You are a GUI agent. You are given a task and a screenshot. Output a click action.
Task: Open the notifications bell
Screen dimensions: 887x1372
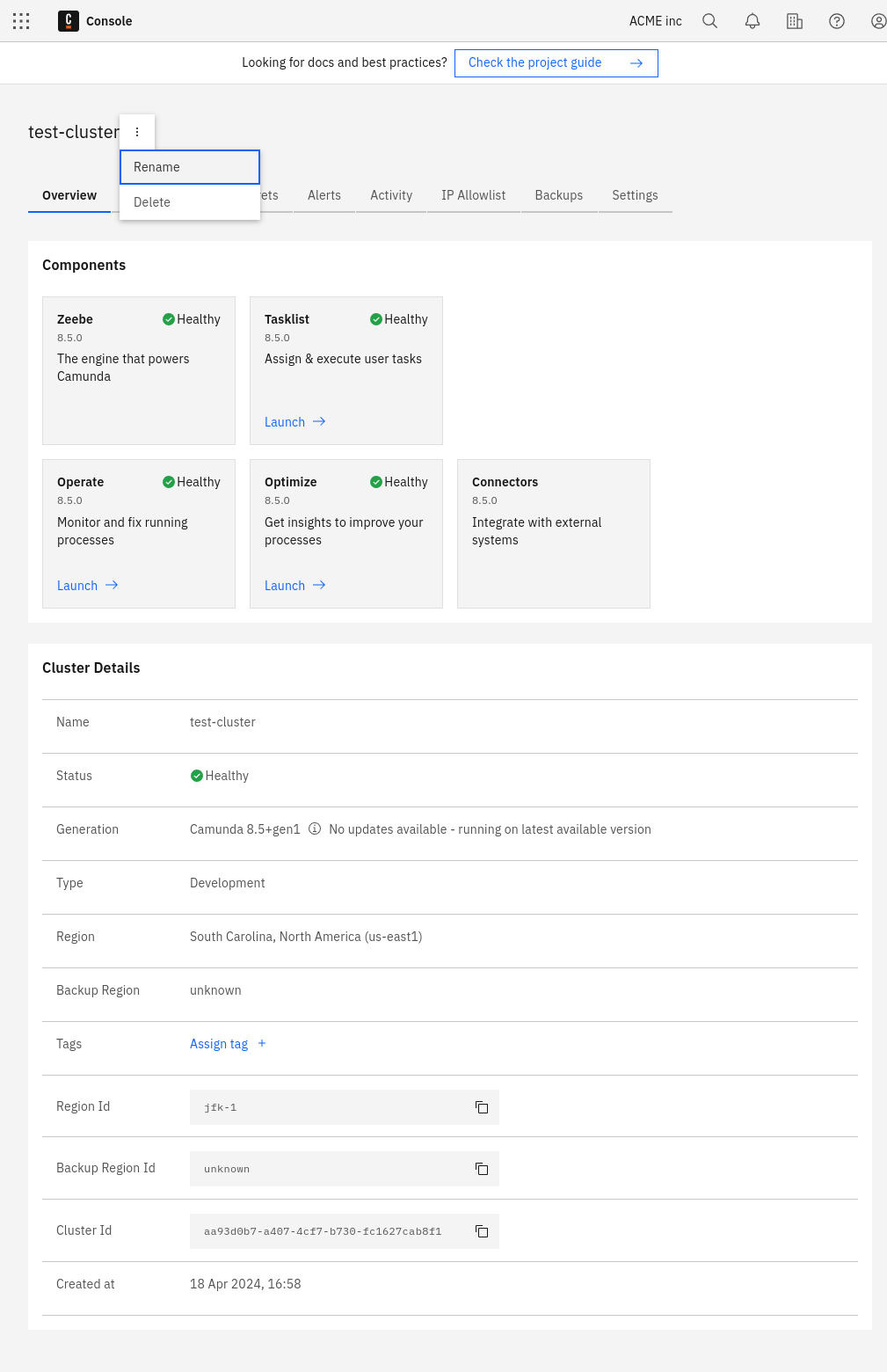(752, 21)
